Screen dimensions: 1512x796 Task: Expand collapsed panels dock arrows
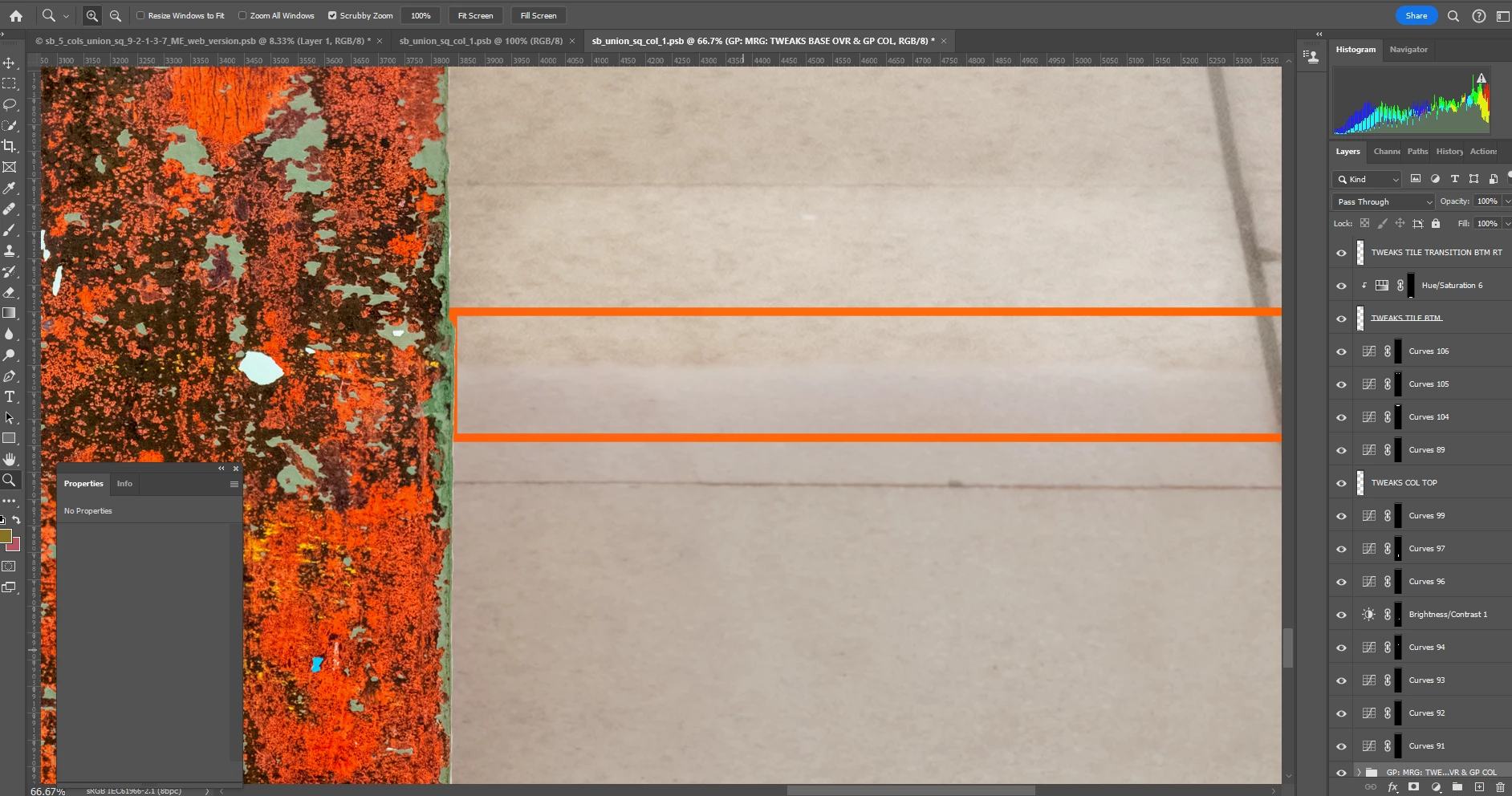[x=1319, y=35]
